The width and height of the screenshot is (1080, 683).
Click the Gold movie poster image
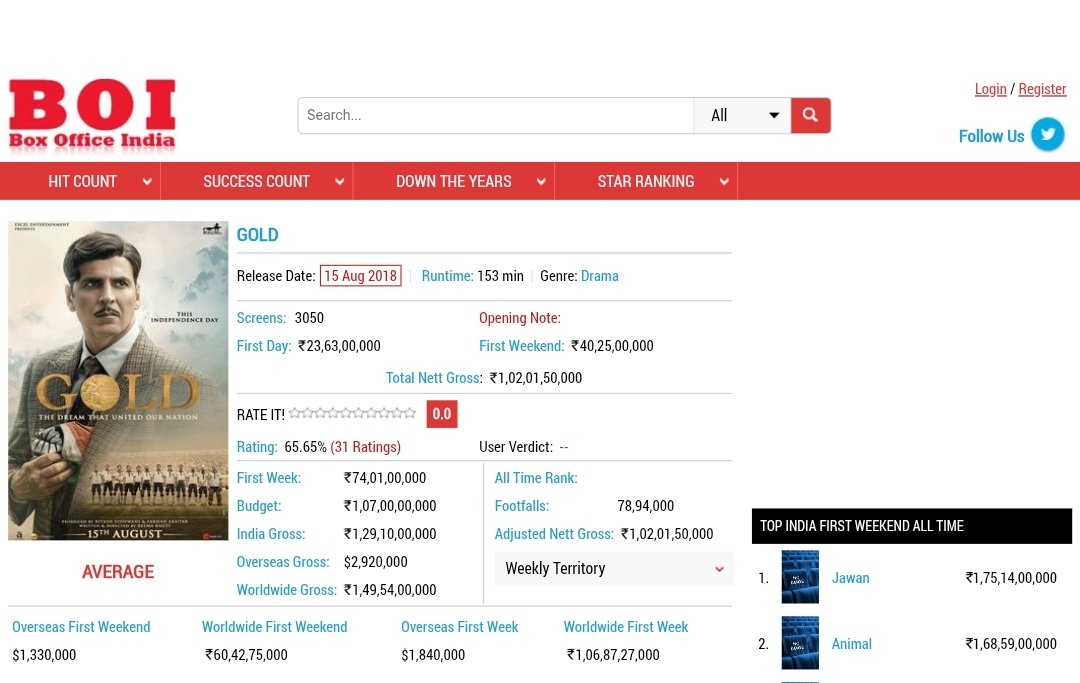point(118,380)
